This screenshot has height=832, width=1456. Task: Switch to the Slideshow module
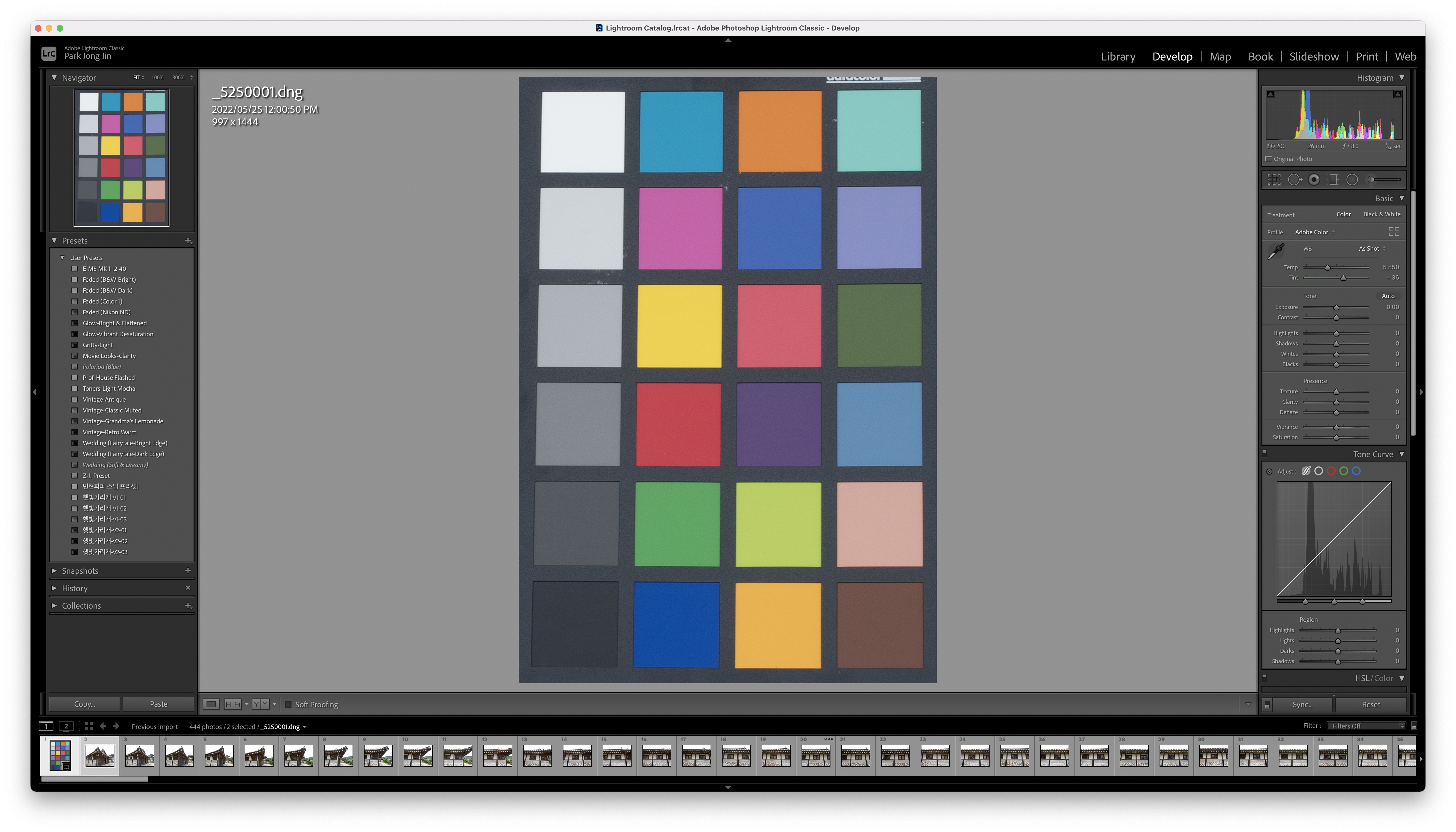pos(1314,57)
